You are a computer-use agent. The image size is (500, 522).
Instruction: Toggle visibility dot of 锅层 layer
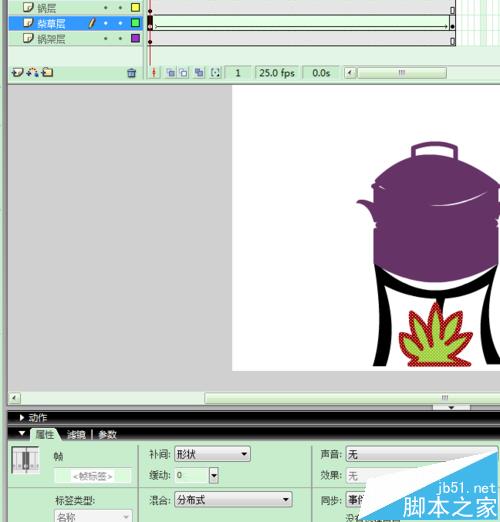tap(106, 8)
